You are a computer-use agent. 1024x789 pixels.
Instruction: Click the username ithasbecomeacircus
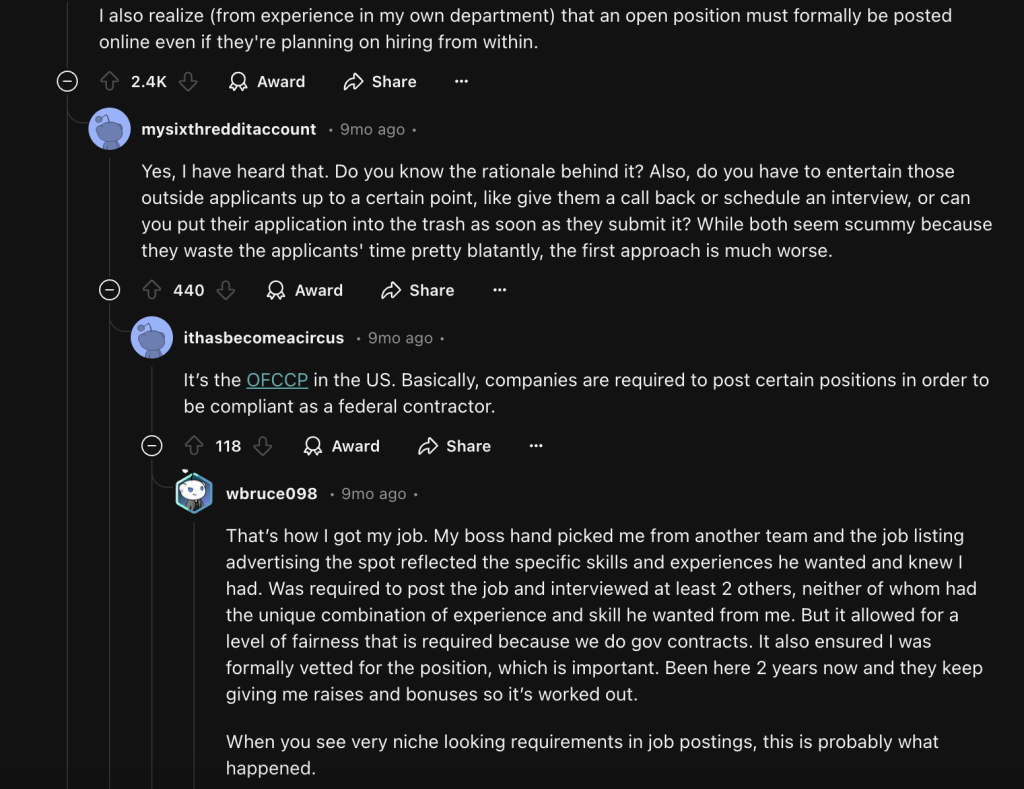(263, 338)
